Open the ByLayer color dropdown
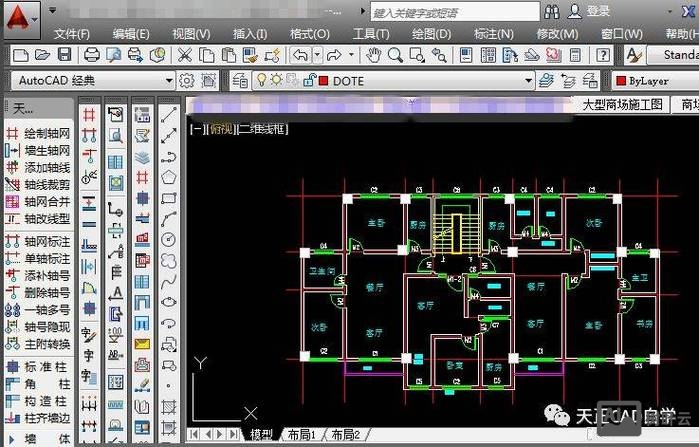 coord(655,81)
